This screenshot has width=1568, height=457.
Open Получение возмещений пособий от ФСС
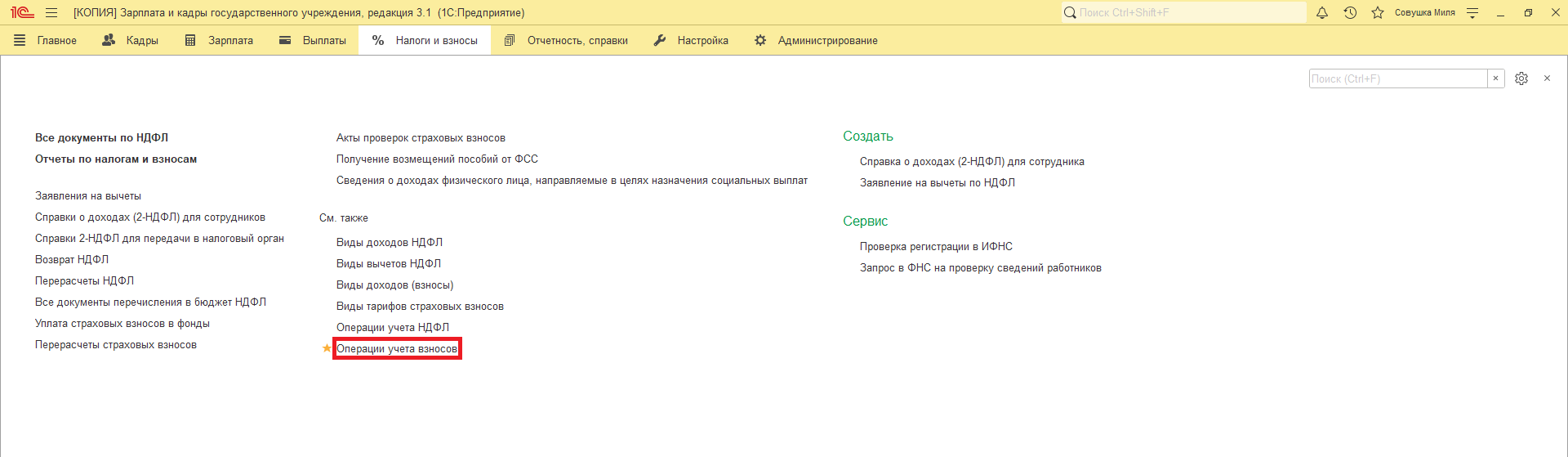(437, 159)
